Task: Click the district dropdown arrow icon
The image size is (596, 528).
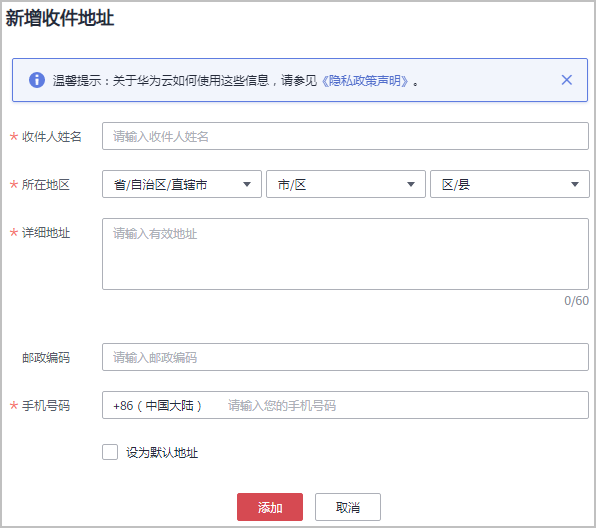Action: (x=575, y=184)
